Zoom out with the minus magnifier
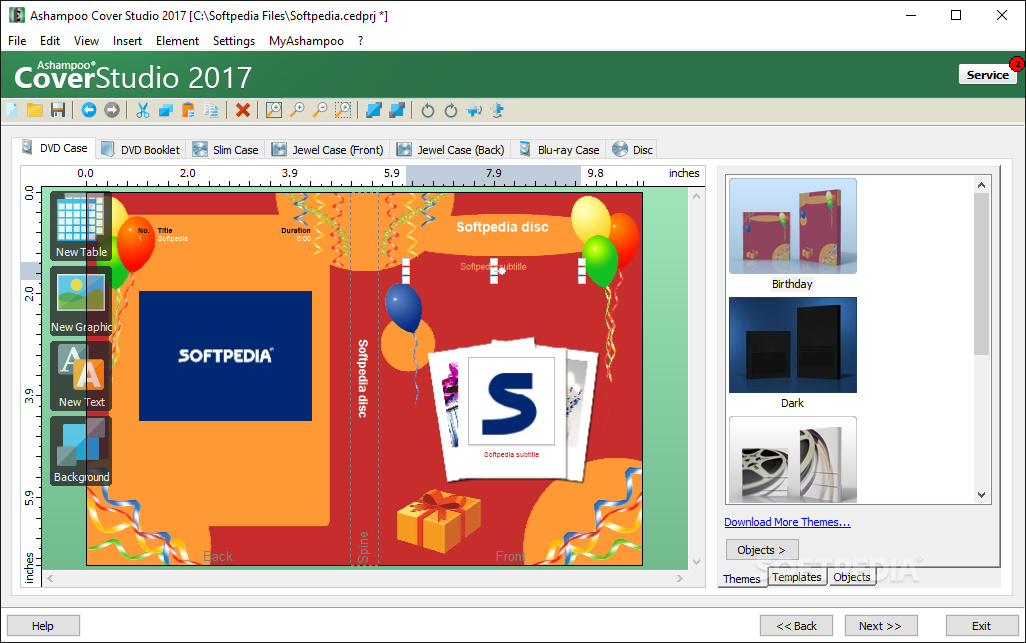1026x643 pixels. point(320,110)
